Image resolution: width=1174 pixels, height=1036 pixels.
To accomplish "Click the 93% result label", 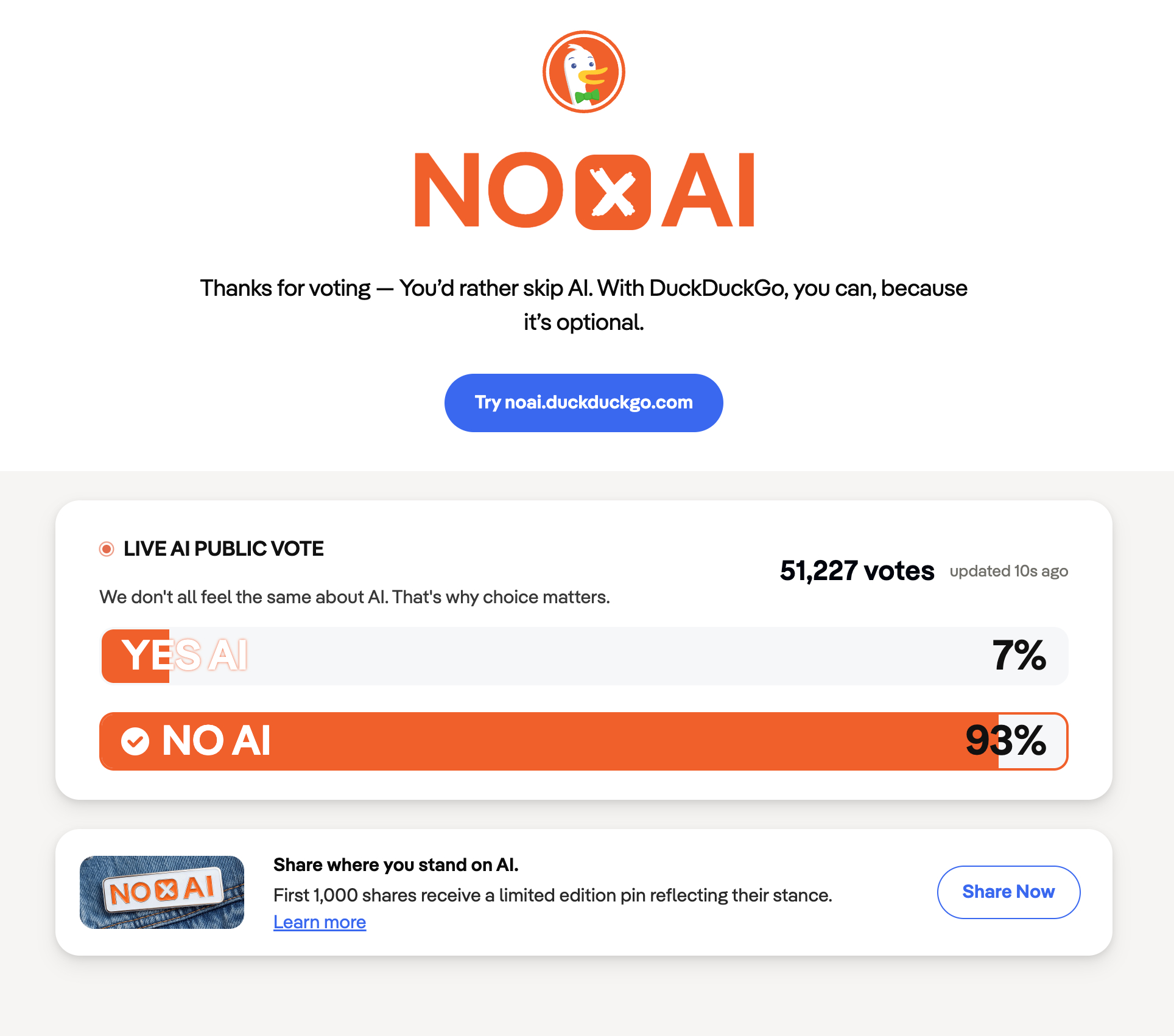I will click(1005, 741).
